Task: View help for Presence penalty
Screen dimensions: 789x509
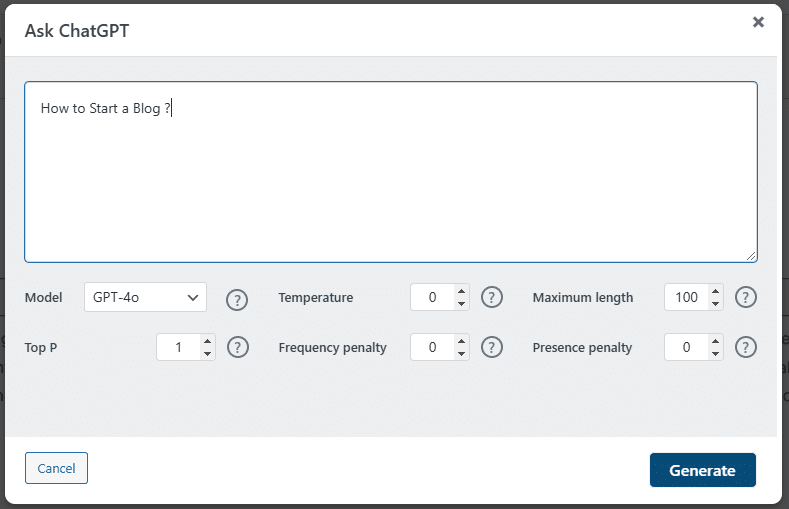Action: 746,347
